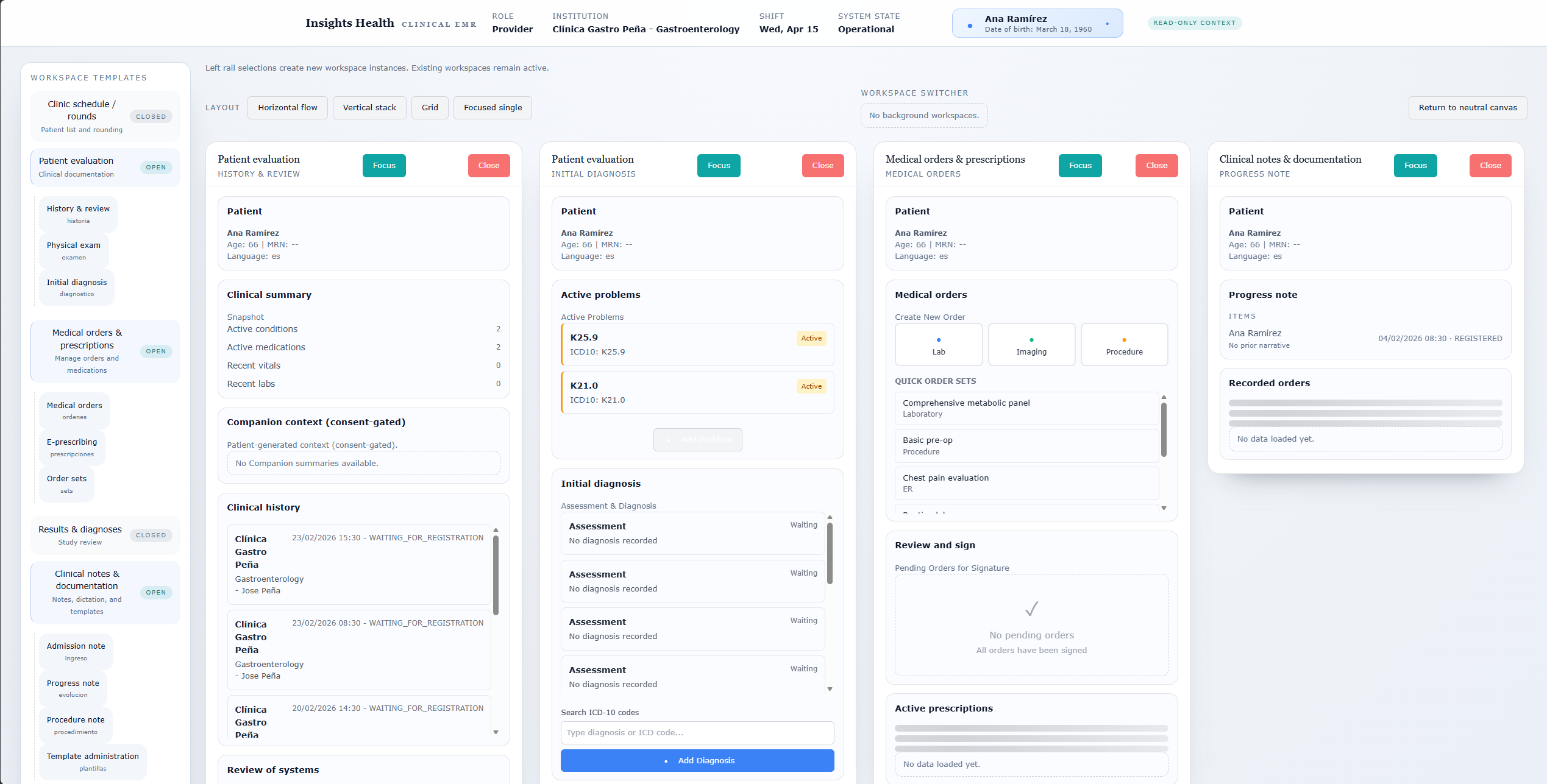Image resolution: width=1547 pixels, height=784 pixels.
Task: Close the Medical orders & prescriptions workspace
Action: pos(1157,166)
